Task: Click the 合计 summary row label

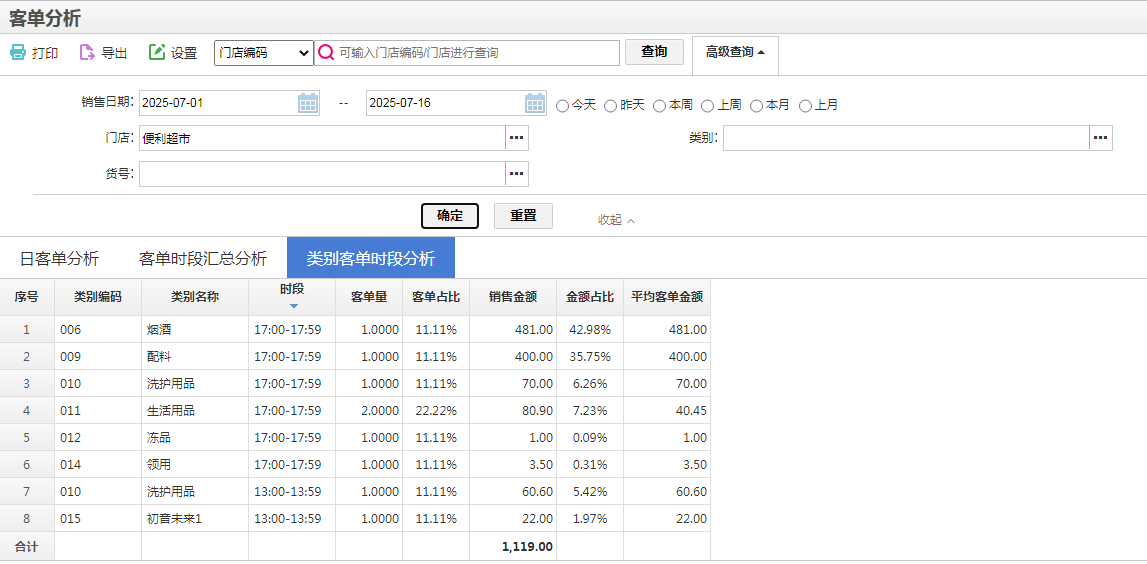Action: pyautogui.click(x=27, y=546)
